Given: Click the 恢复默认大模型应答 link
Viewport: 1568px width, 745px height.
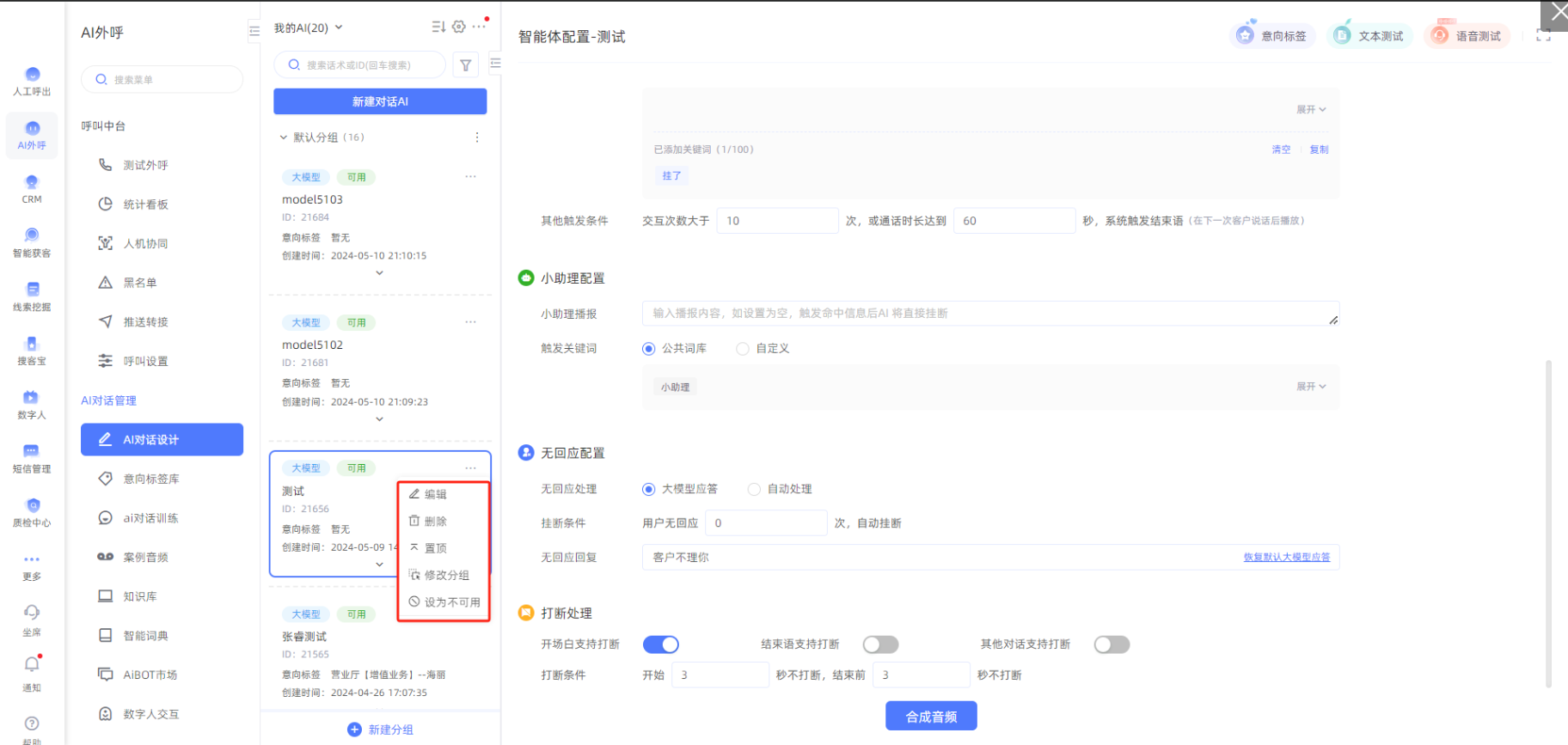Looking at the screenshot, I should point(1286,558).
